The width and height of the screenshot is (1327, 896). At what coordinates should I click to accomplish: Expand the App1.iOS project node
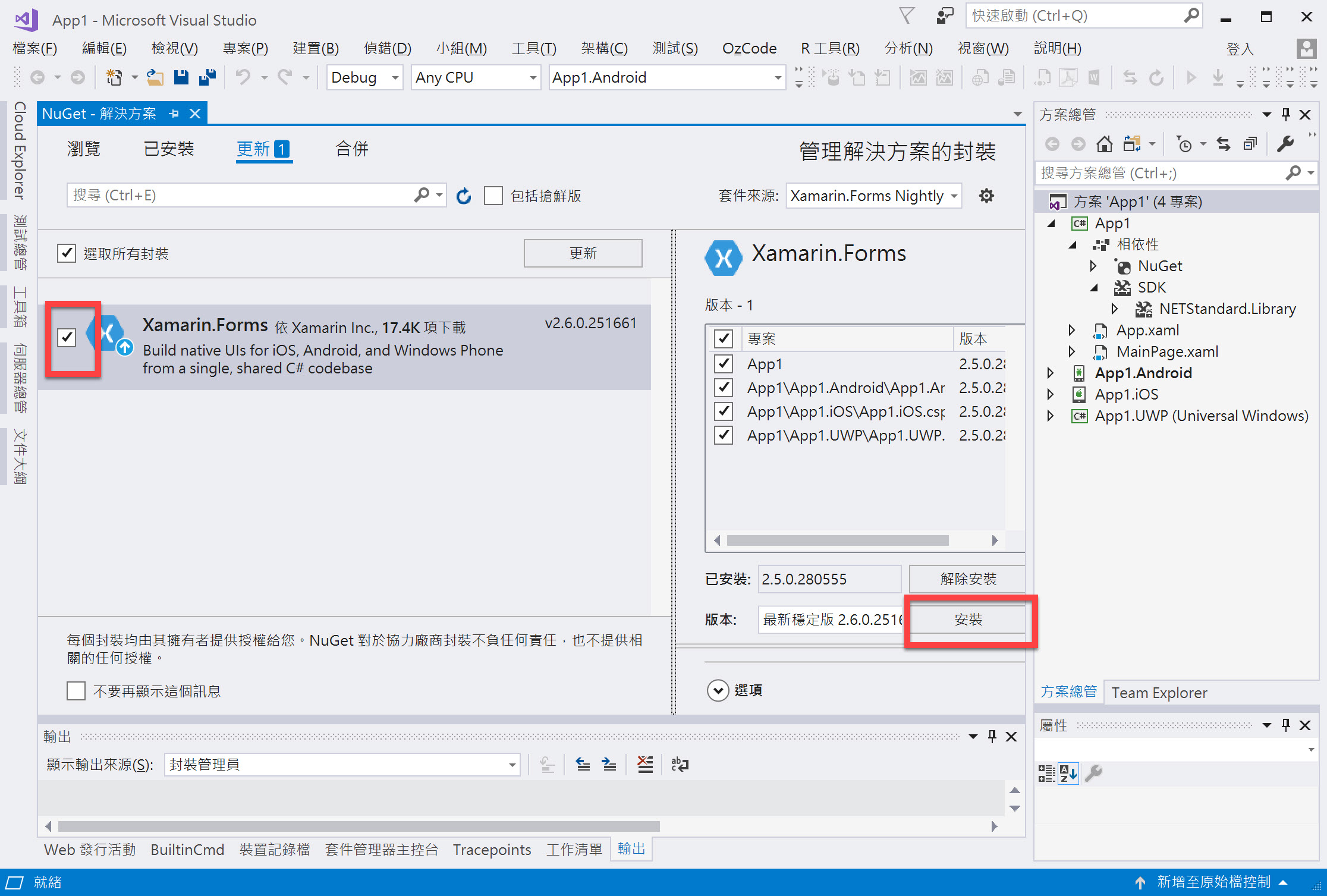click(1051, 394)
